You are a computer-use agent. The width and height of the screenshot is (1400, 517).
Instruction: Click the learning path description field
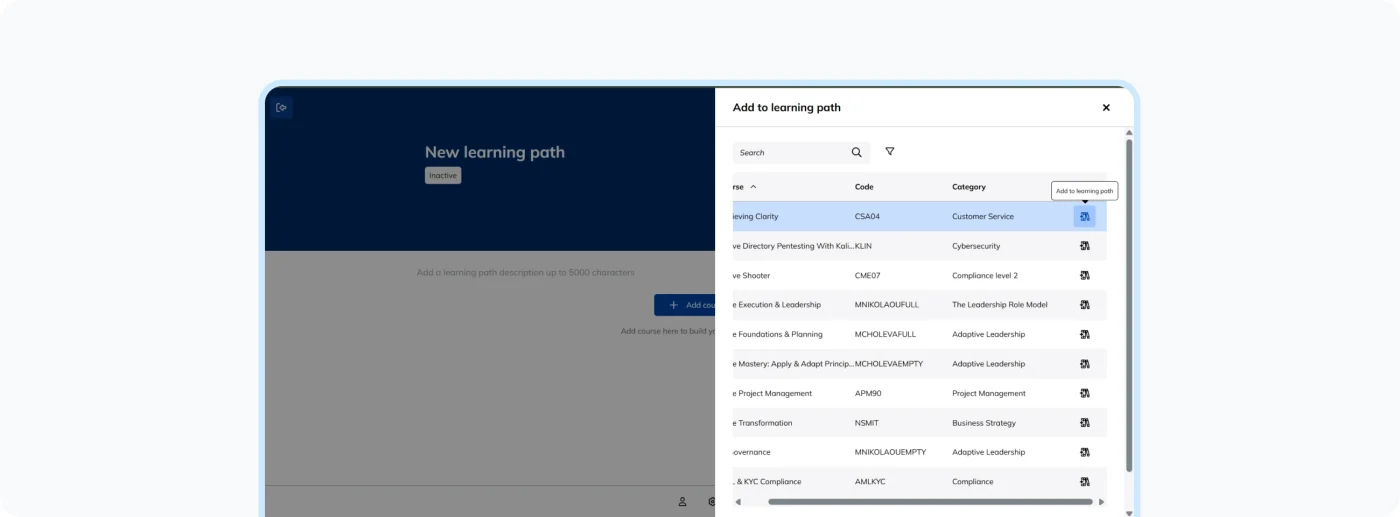point(525,273)
